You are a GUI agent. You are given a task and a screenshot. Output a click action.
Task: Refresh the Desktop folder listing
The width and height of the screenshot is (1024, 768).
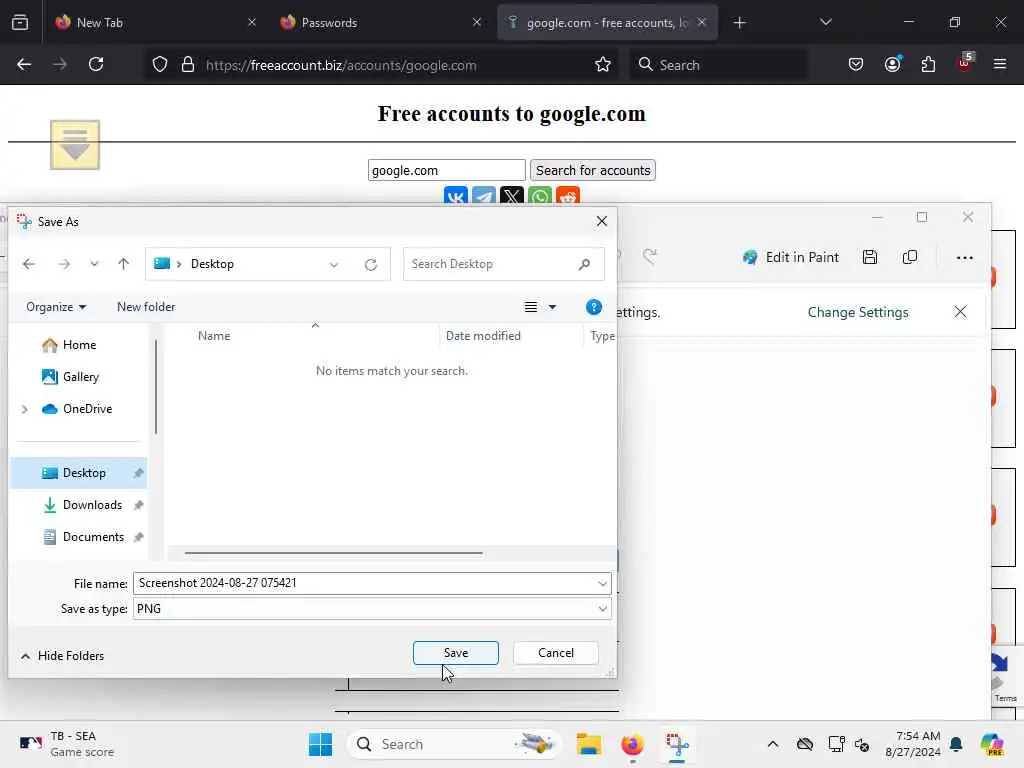371,264
